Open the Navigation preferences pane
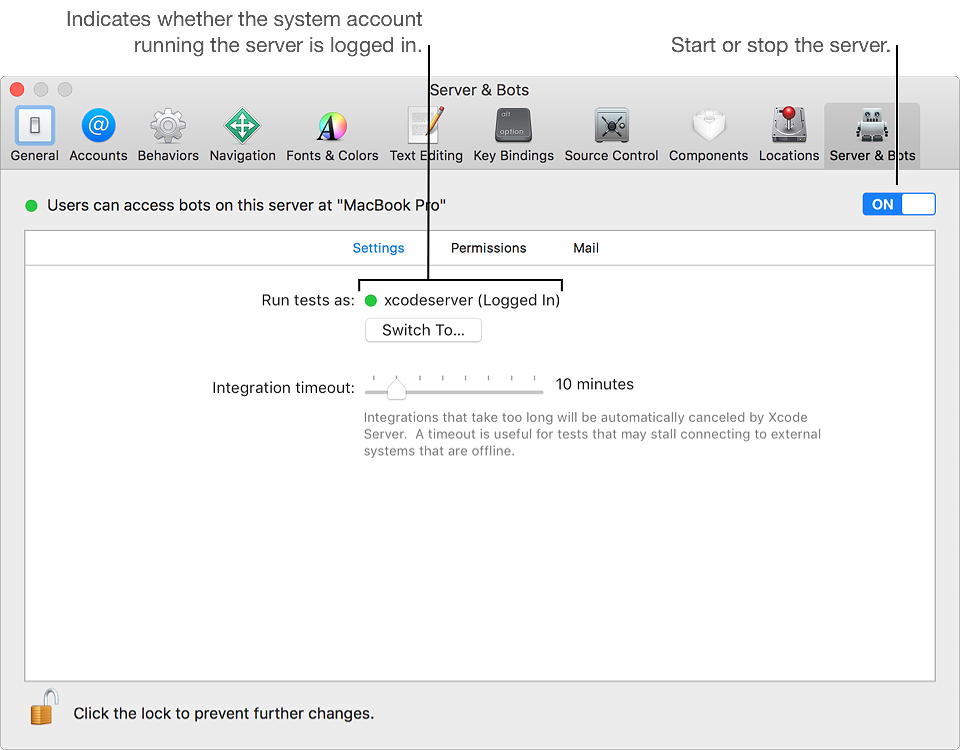The image size is (960, 750). pyautogui.click(x=242, y=135)
